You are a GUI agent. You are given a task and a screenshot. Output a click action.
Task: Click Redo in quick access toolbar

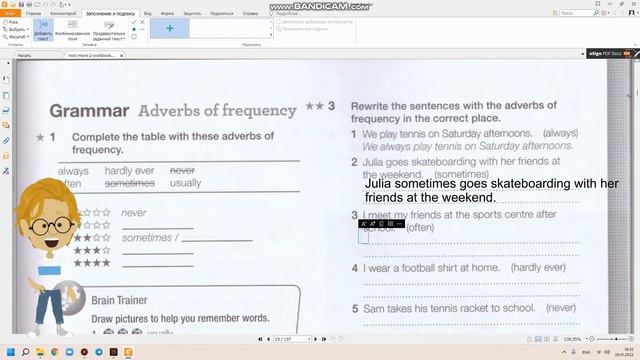53,4
